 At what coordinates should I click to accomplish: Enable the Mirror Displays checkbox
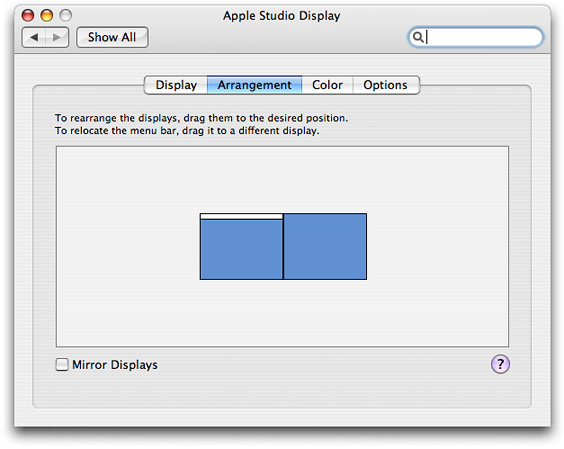[62, 364]
